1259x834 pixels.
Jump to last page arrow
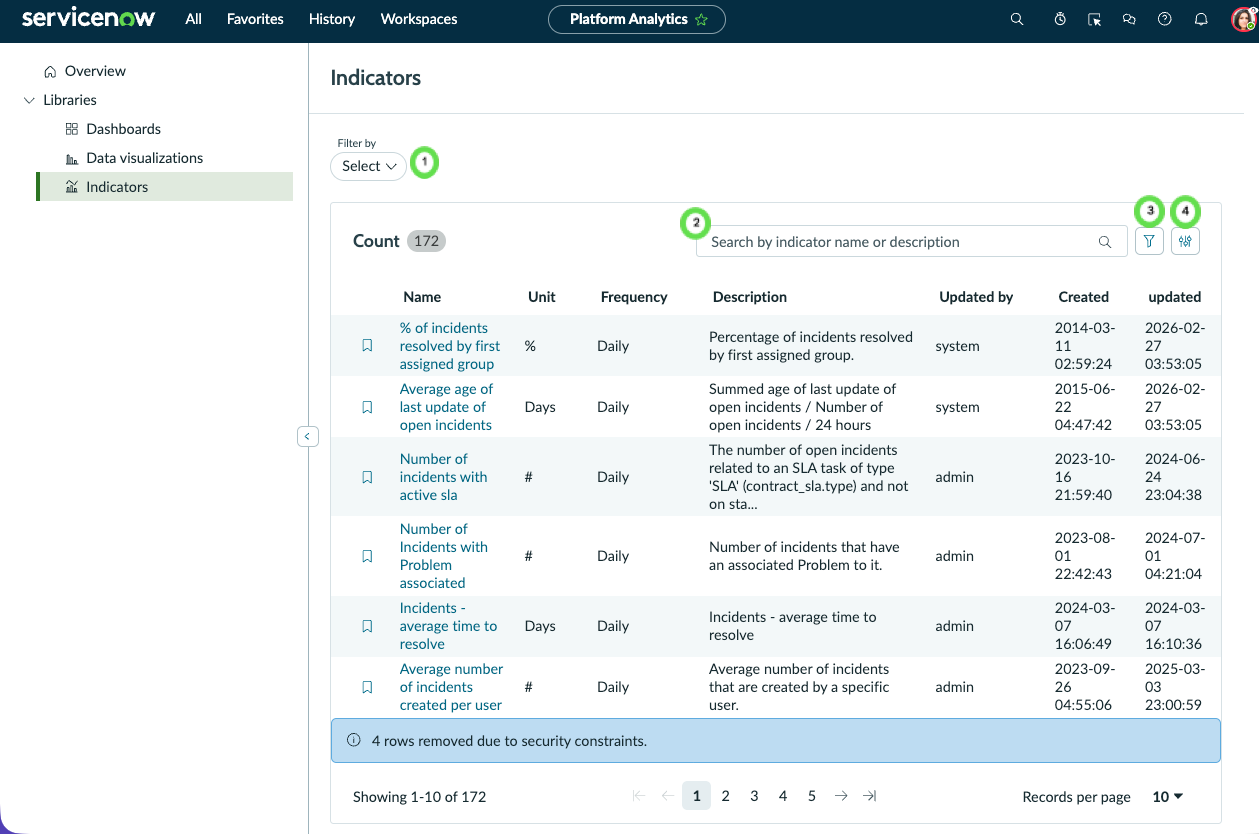point(870,796)
